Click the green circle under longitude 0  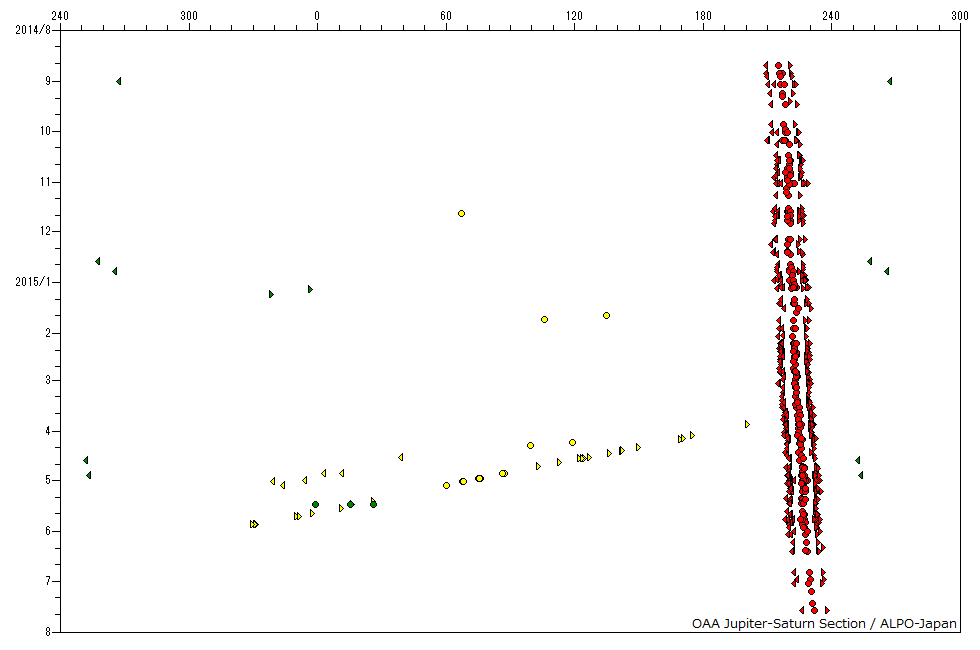[316, 504]
